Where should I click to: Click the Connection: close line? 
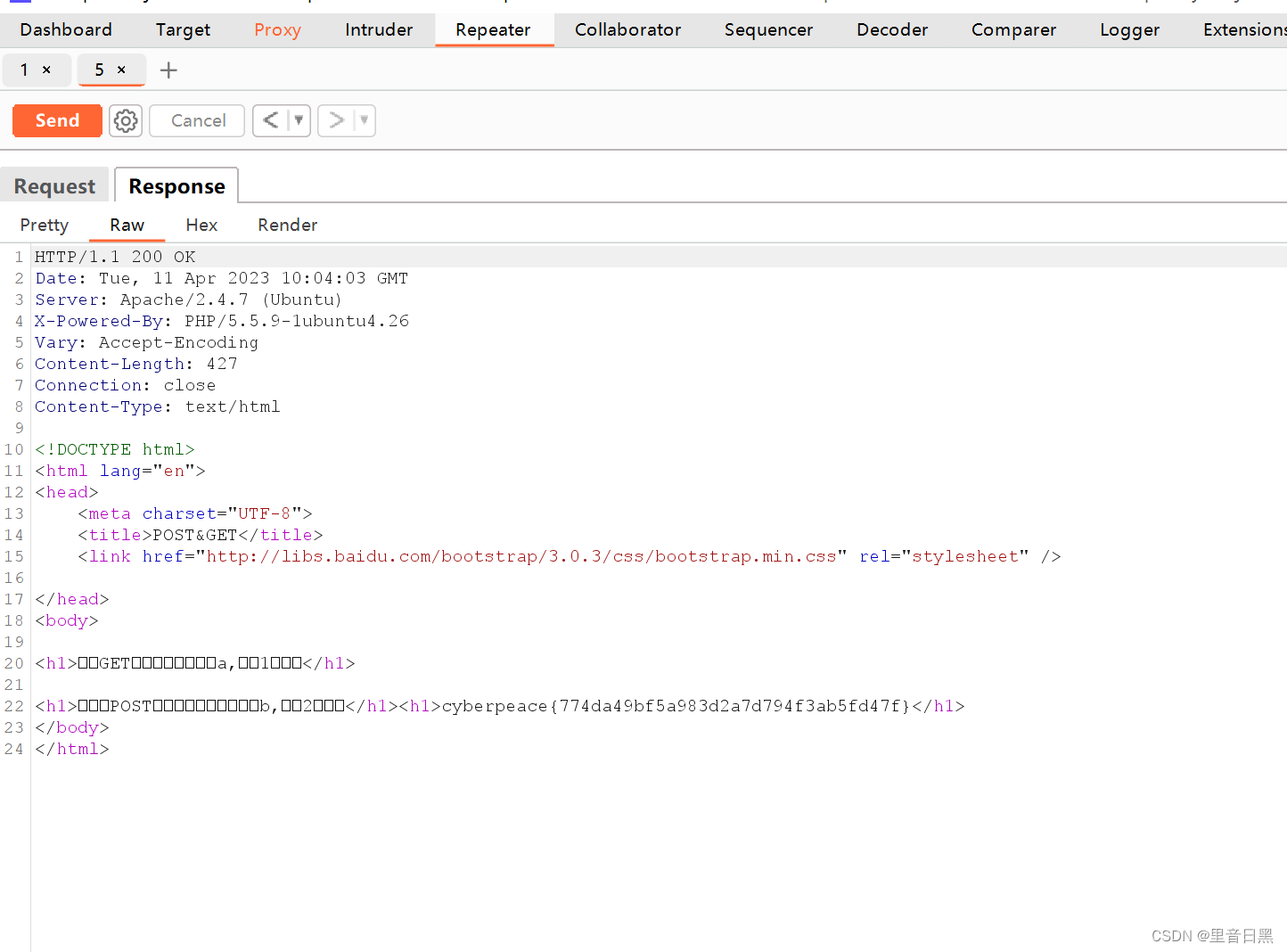(125, 385)
